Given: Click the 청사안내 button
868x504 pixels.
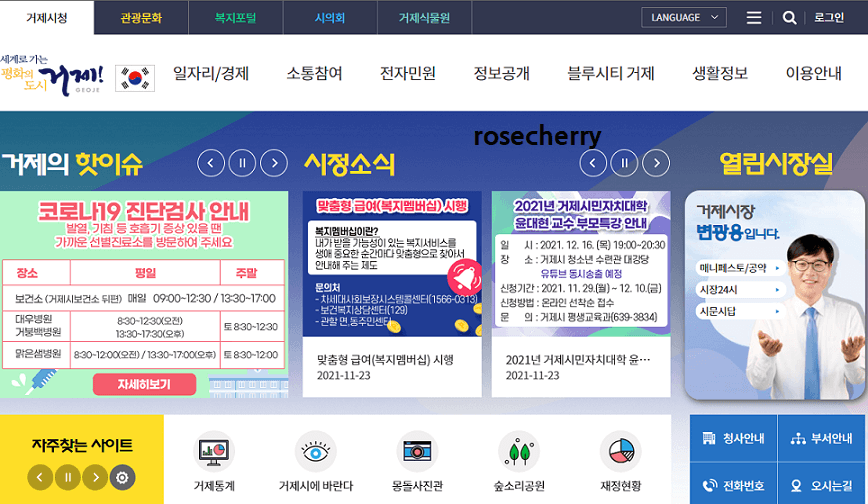Looking at the screenshot, I should [733, 438].
